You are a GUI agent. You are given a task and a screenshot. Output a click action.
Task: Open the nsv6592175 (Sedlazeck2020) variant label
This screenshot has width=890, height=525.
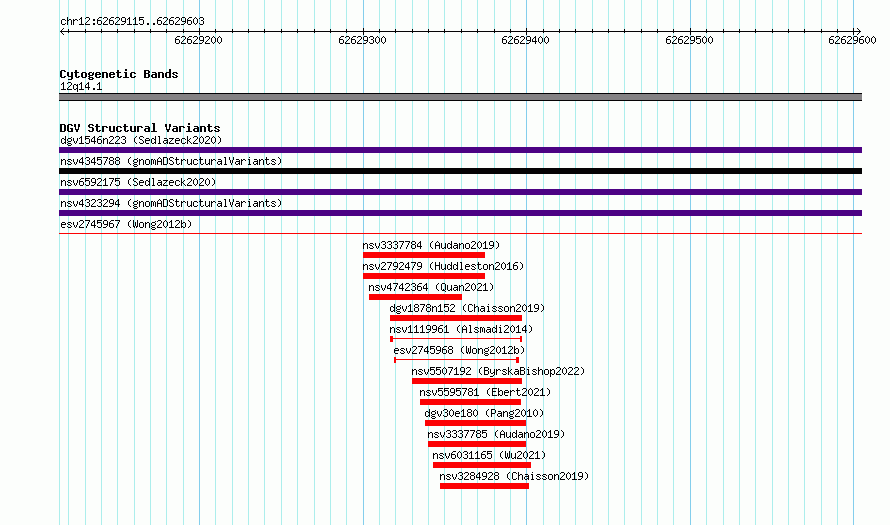138,182
